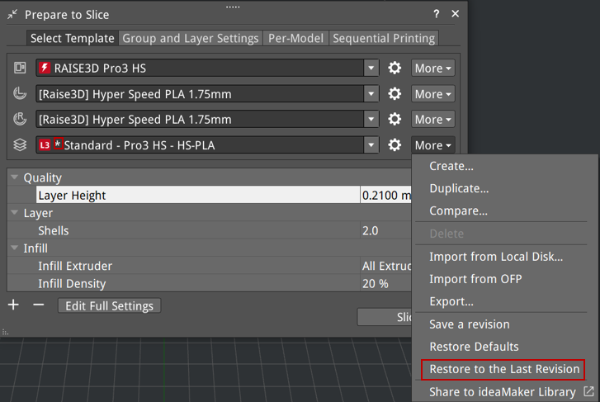Click the pin icon in title bar
Viewport: 600px width, 402px height.
coord(12,15)
